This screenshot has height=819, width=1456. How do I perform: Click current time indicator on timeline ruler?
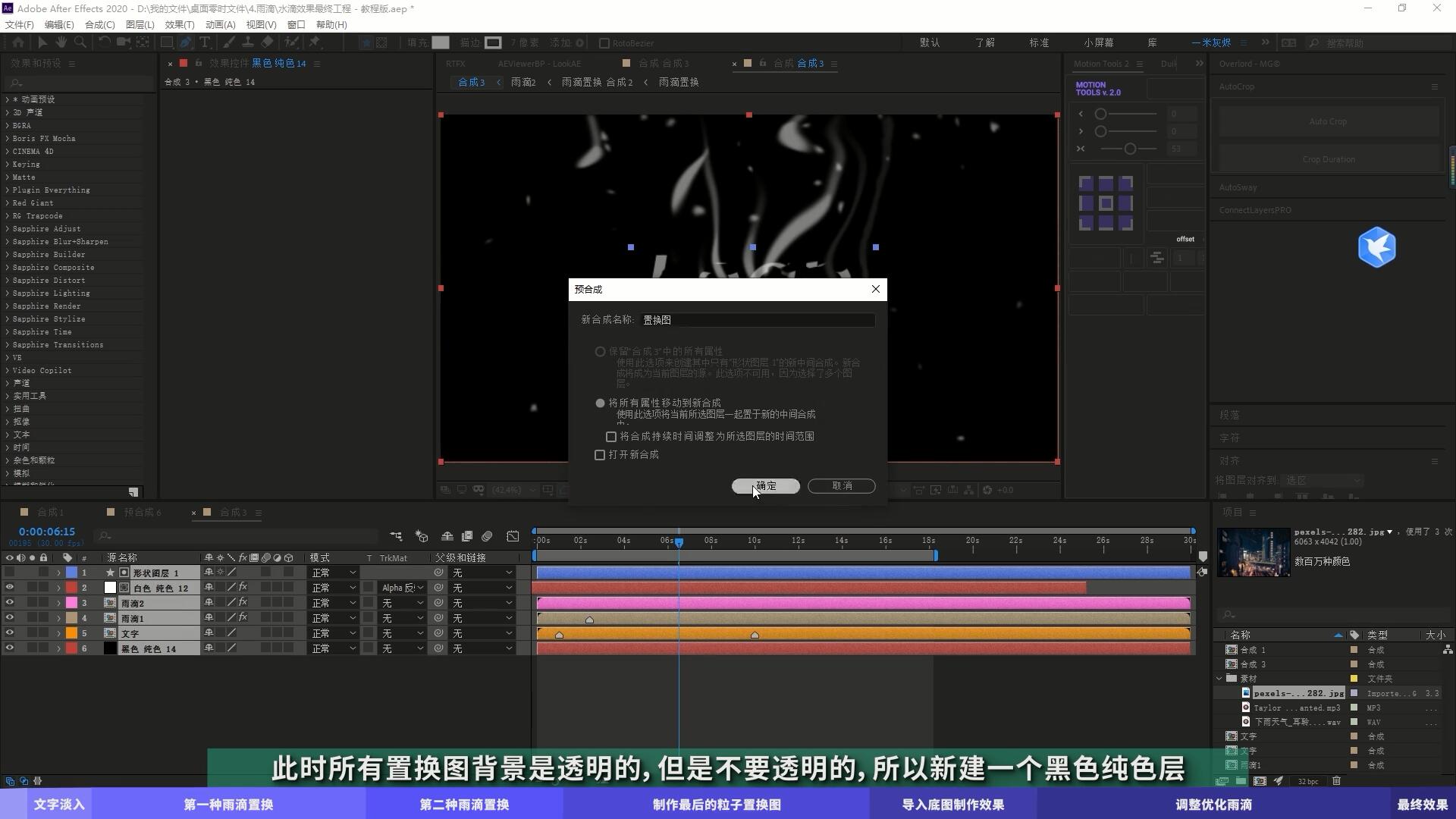pyautogui.click(x=679, y=542)
